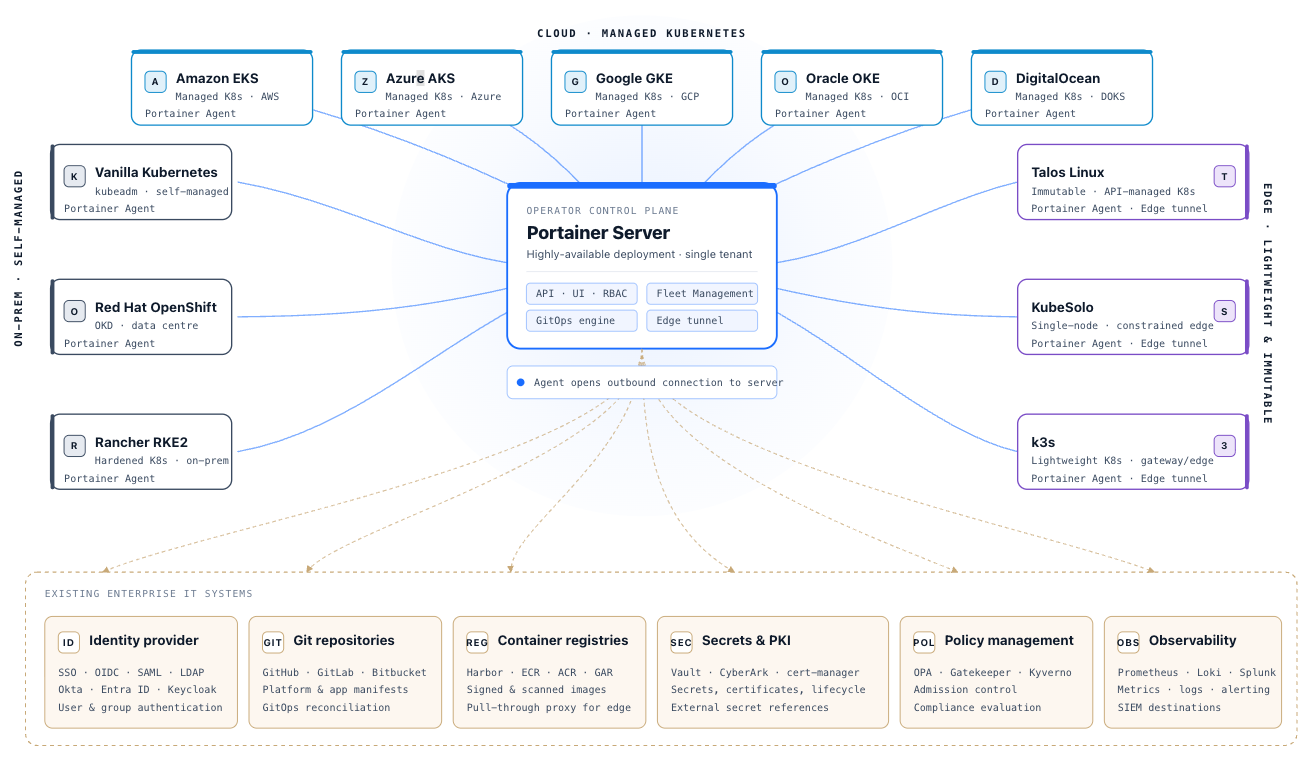Select "GitHub · GitLab · Bitbucket" line
The width and height of the screenshot is (1307, 757).
coord(344,673)
